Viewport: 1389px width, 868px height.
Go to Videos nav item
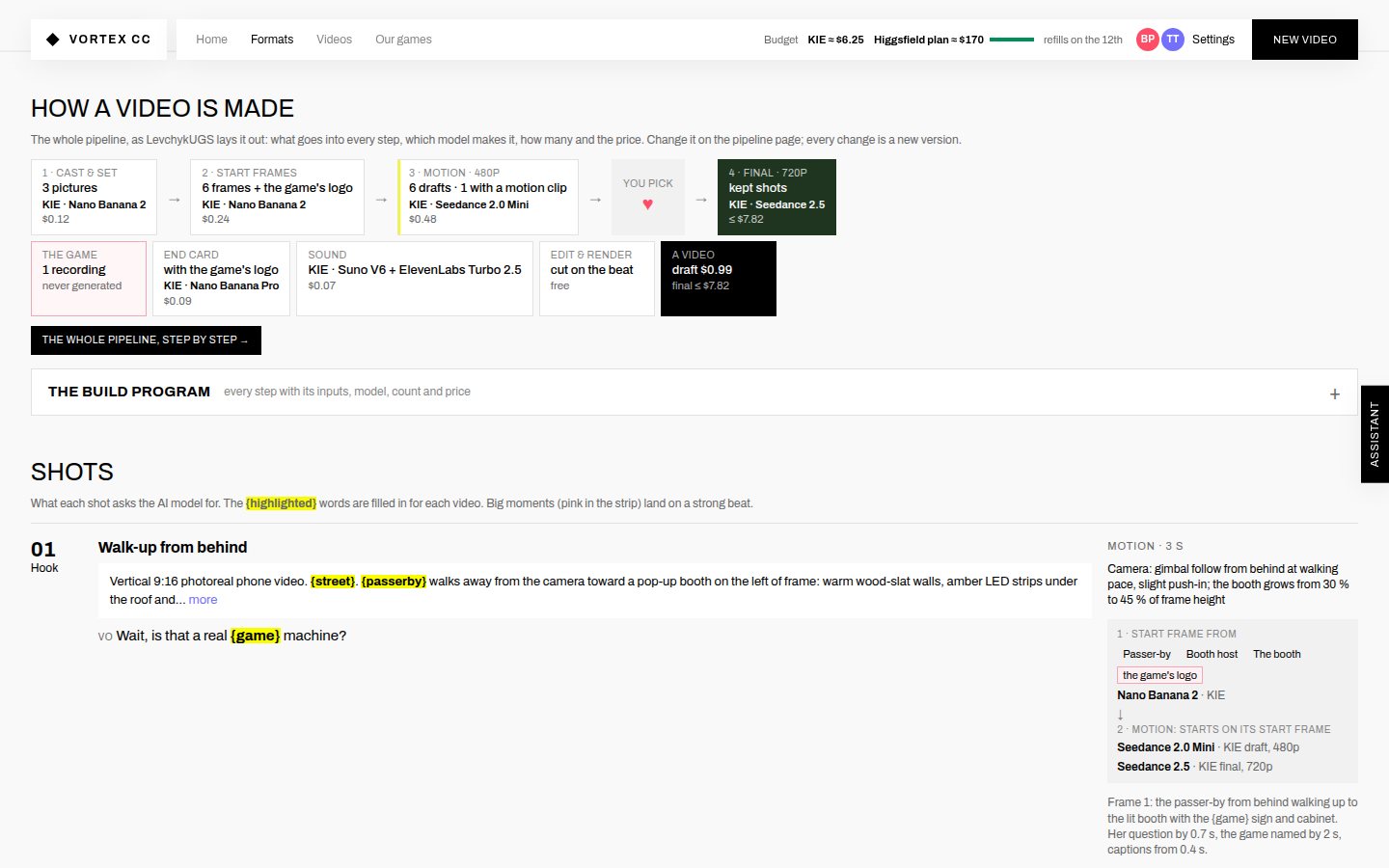coord(334,40)
